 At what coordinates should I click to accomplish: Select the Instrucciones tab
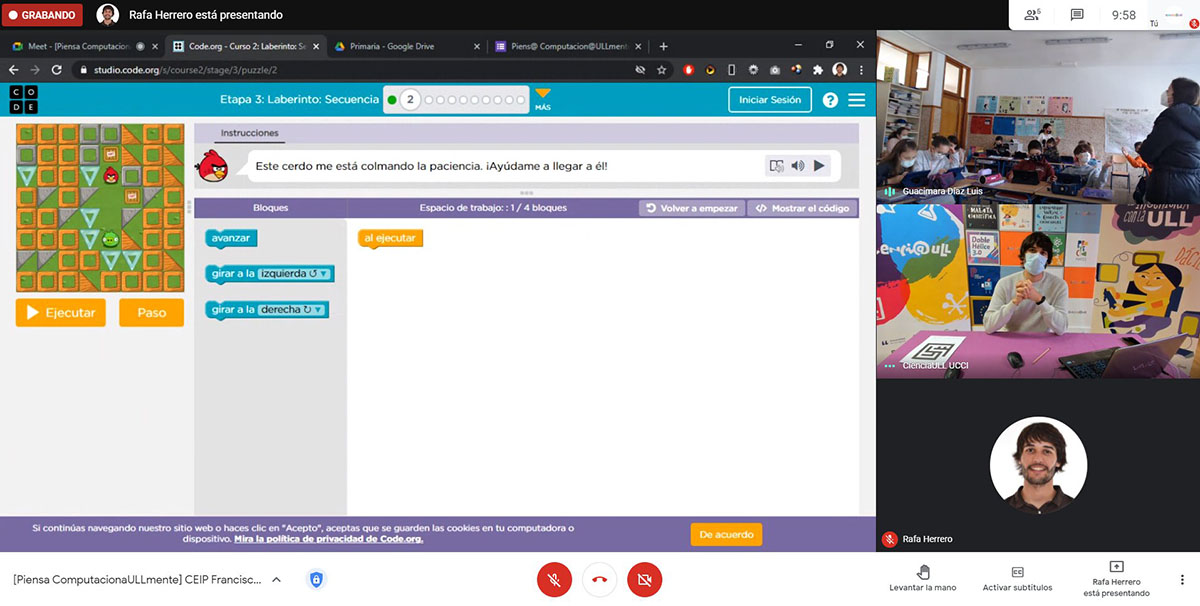click(249, 133)
